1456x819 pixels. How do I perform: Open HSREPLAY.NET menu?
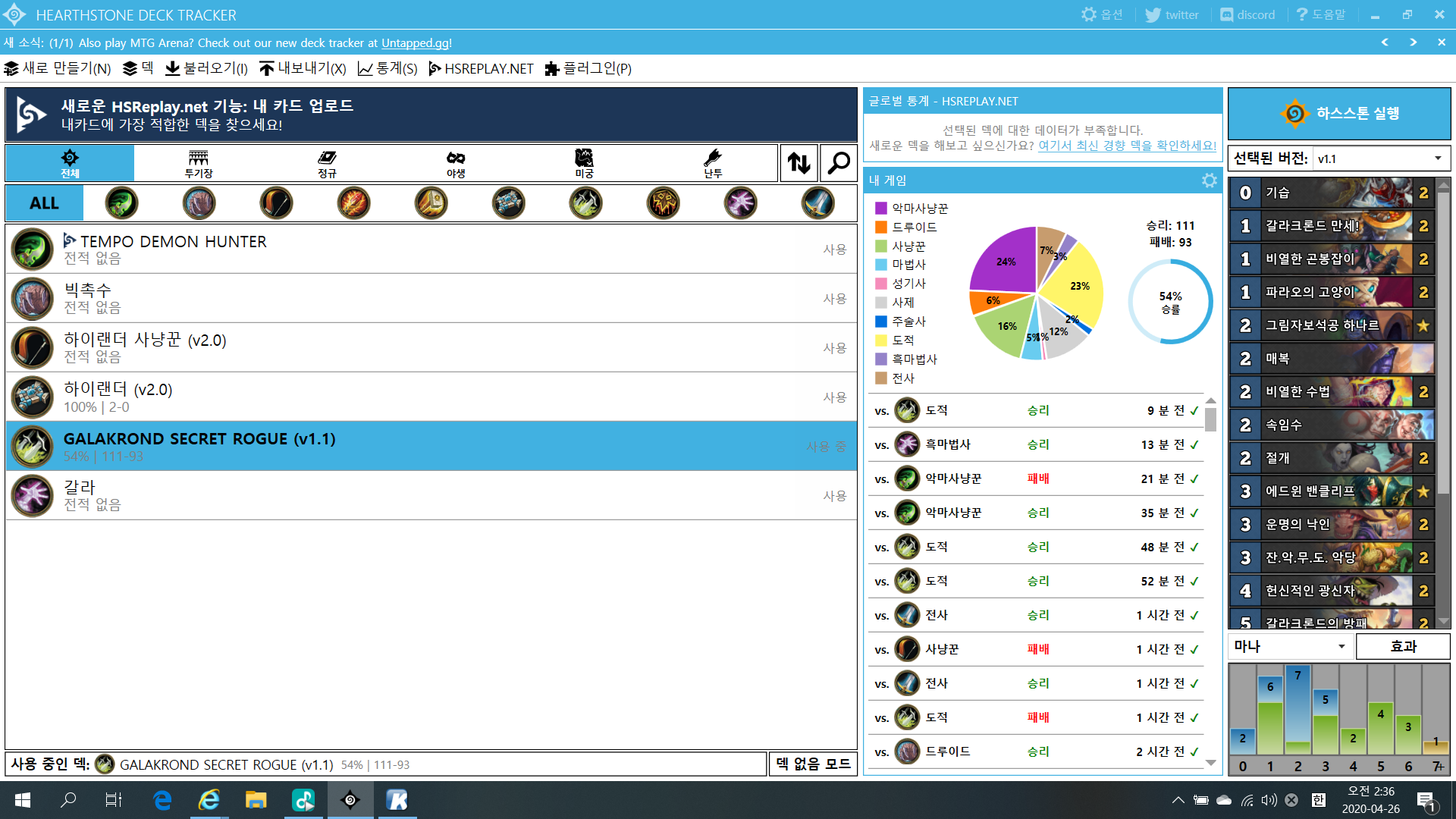(x=481, y=68)
